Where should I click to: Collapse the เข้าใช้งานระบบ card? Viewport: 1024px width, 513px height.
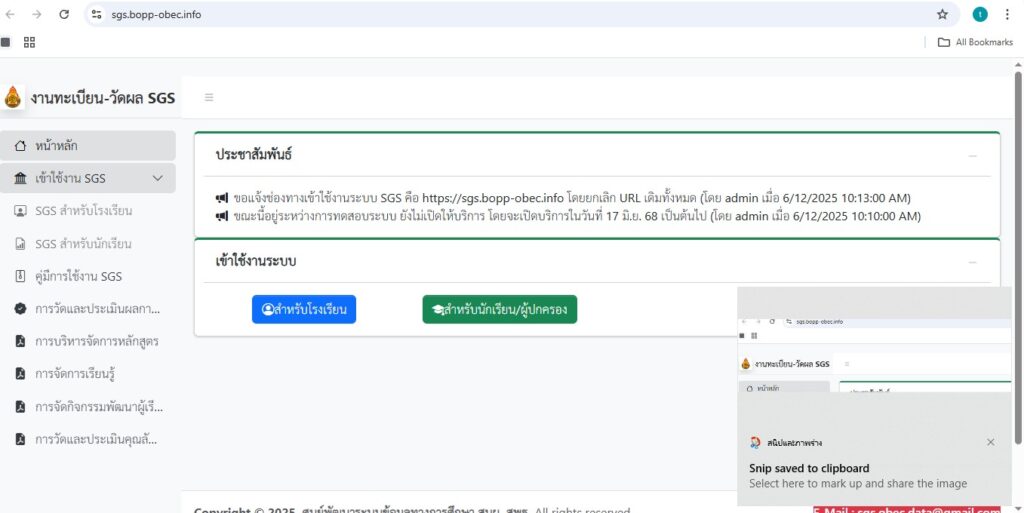coord(972,261)
